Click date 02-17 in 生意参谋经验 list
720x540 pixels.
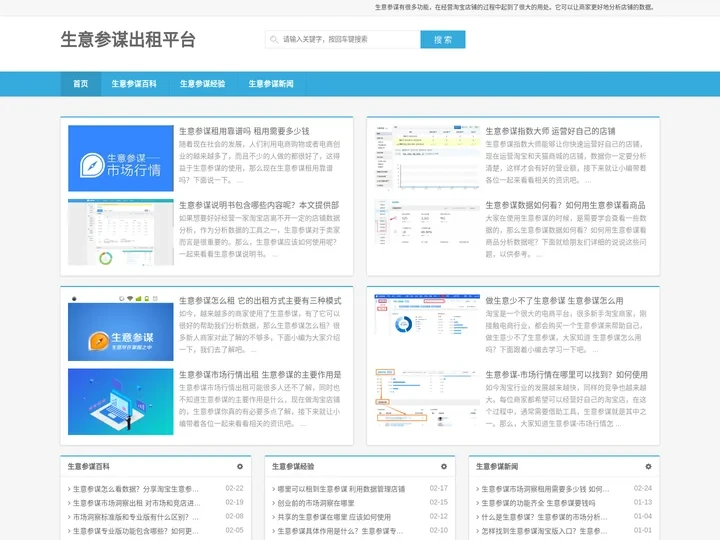pyautogui.click(x=439, y=488)
